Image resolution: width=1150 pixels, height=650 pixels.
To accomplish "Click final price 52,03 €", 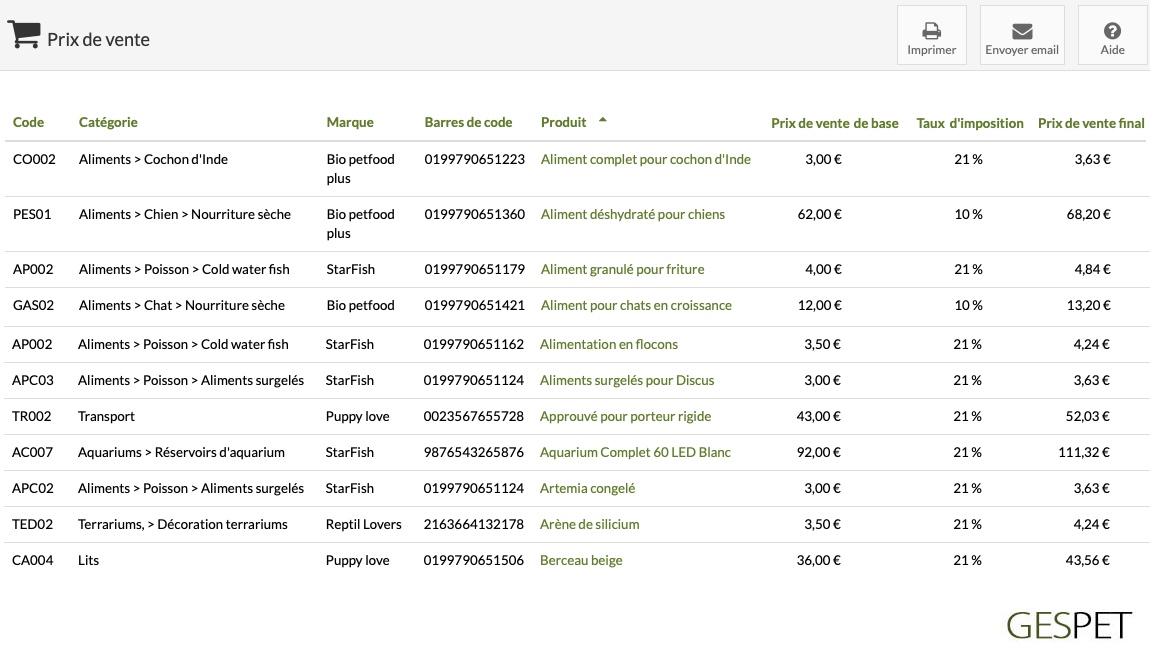I will pos(1088,416).
